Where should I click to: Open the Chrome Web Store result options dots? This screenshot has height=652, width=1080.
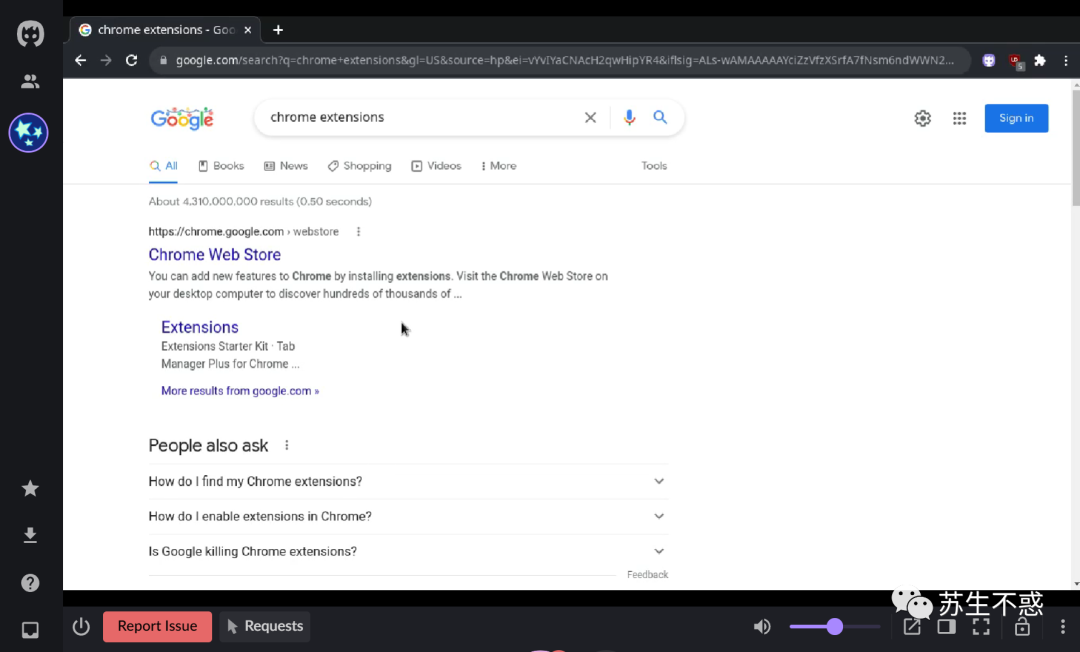358,231
